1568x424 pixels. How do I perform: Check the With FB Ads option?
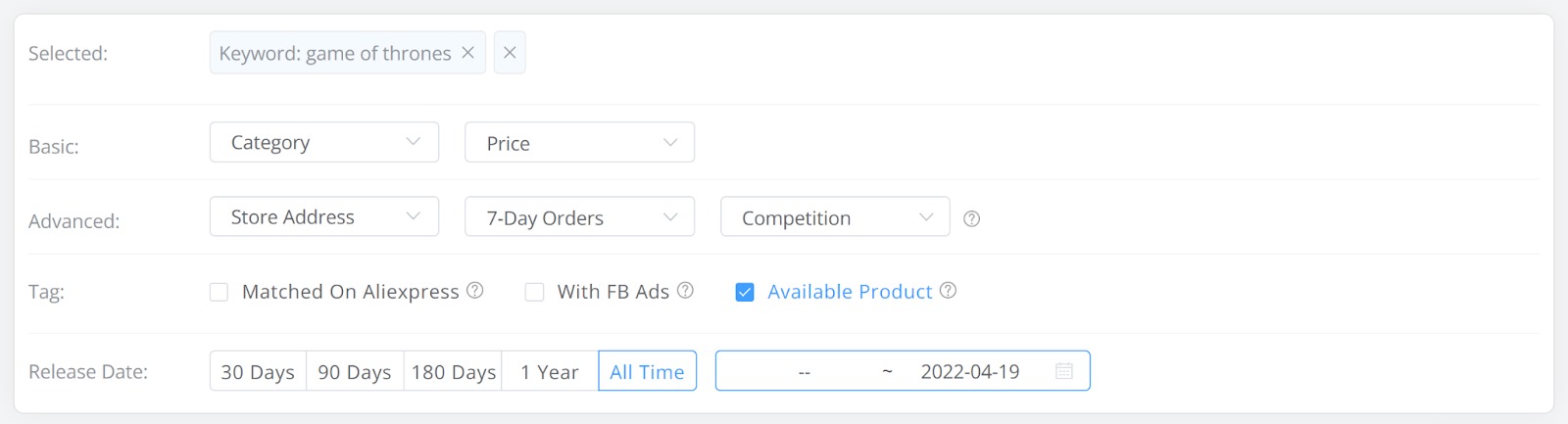pyautogui.click(x=534, y=292)
